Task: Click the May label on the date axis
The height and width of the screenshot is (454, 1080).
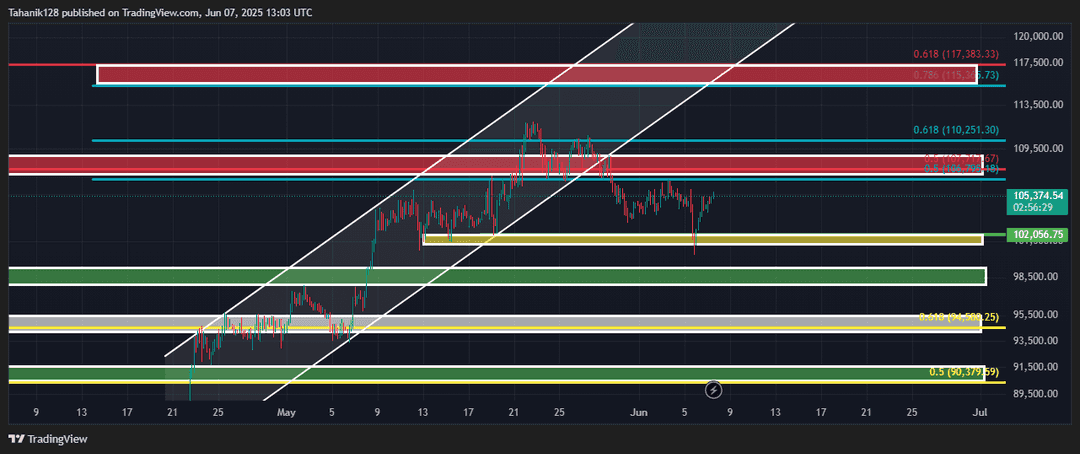Action: 286,413
